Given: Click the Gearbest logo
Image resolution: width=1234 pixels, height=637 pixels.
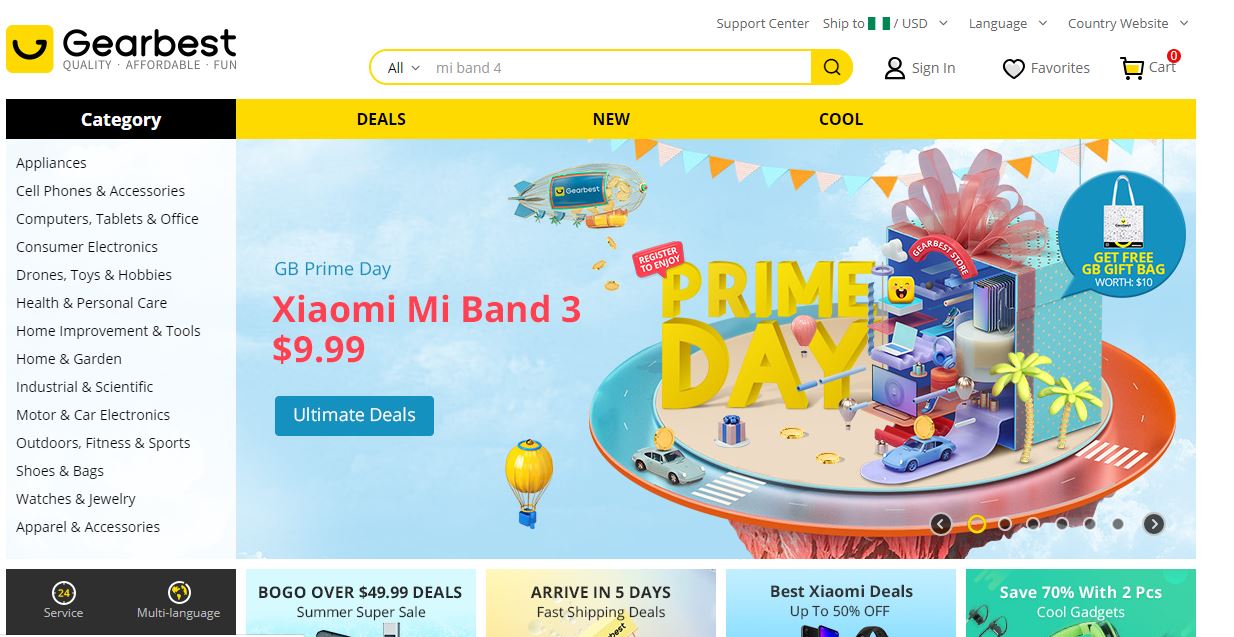Looking at the screenshot, I should [x=120, y=47].
